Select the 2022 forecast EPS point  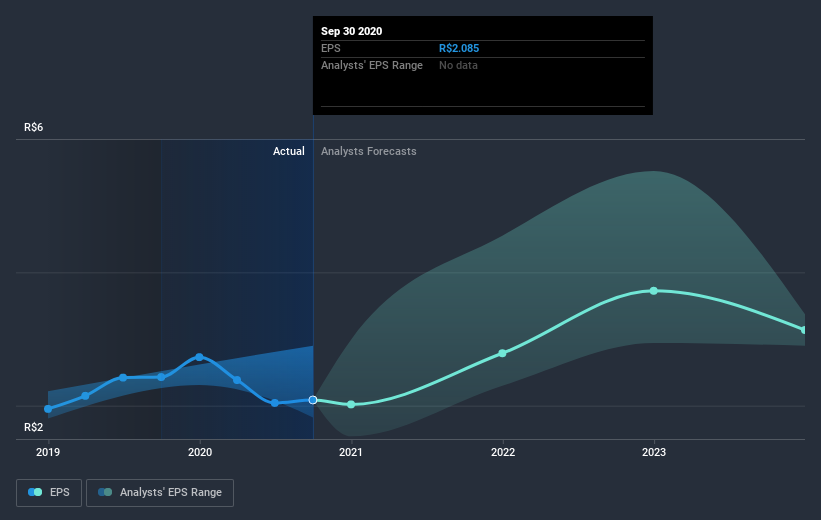coord(502,353)
